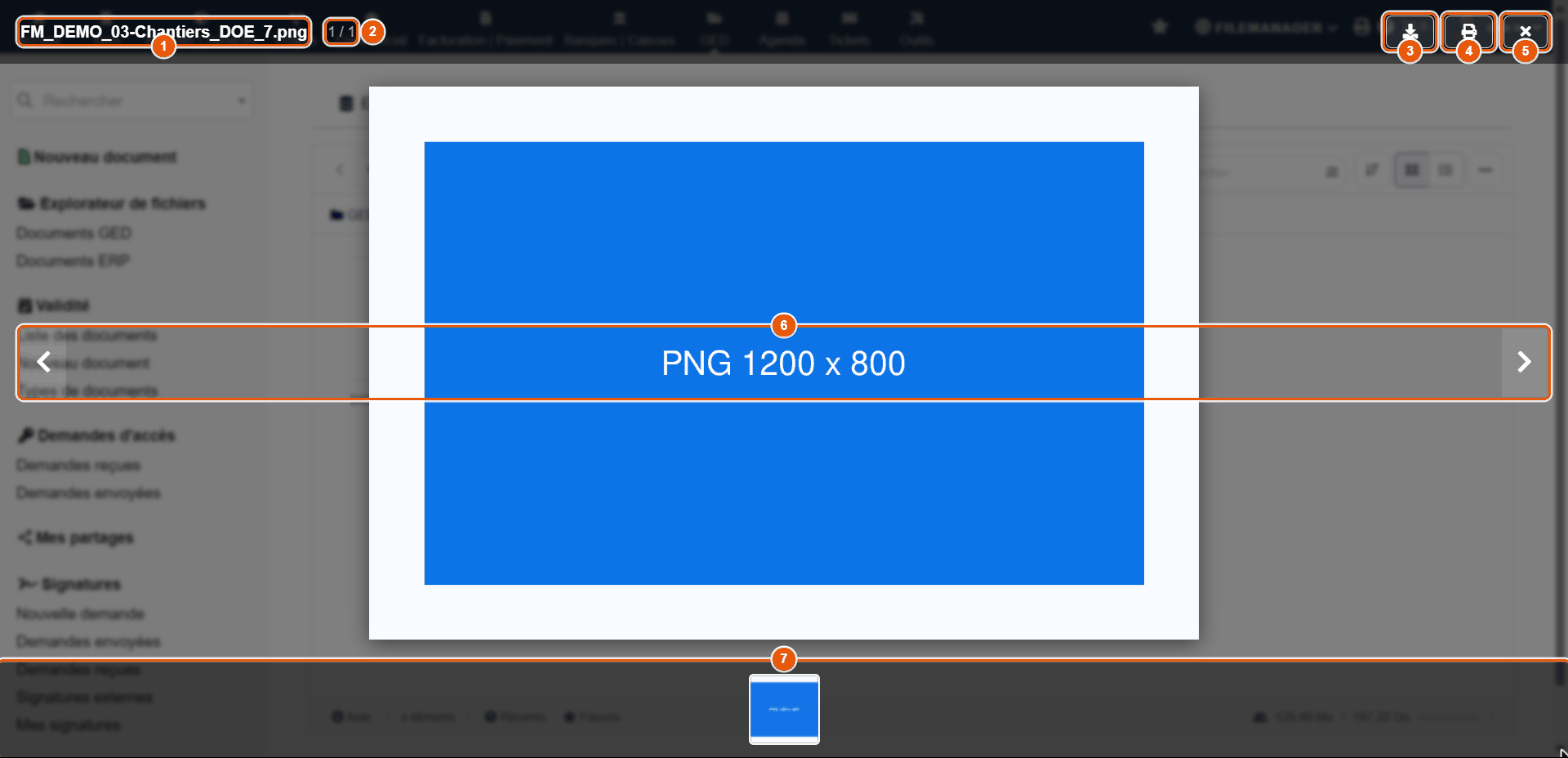Print the image using the viewer's printer icon
The height and width of the screenshot is (758, 1568).
pos(1468,32)
